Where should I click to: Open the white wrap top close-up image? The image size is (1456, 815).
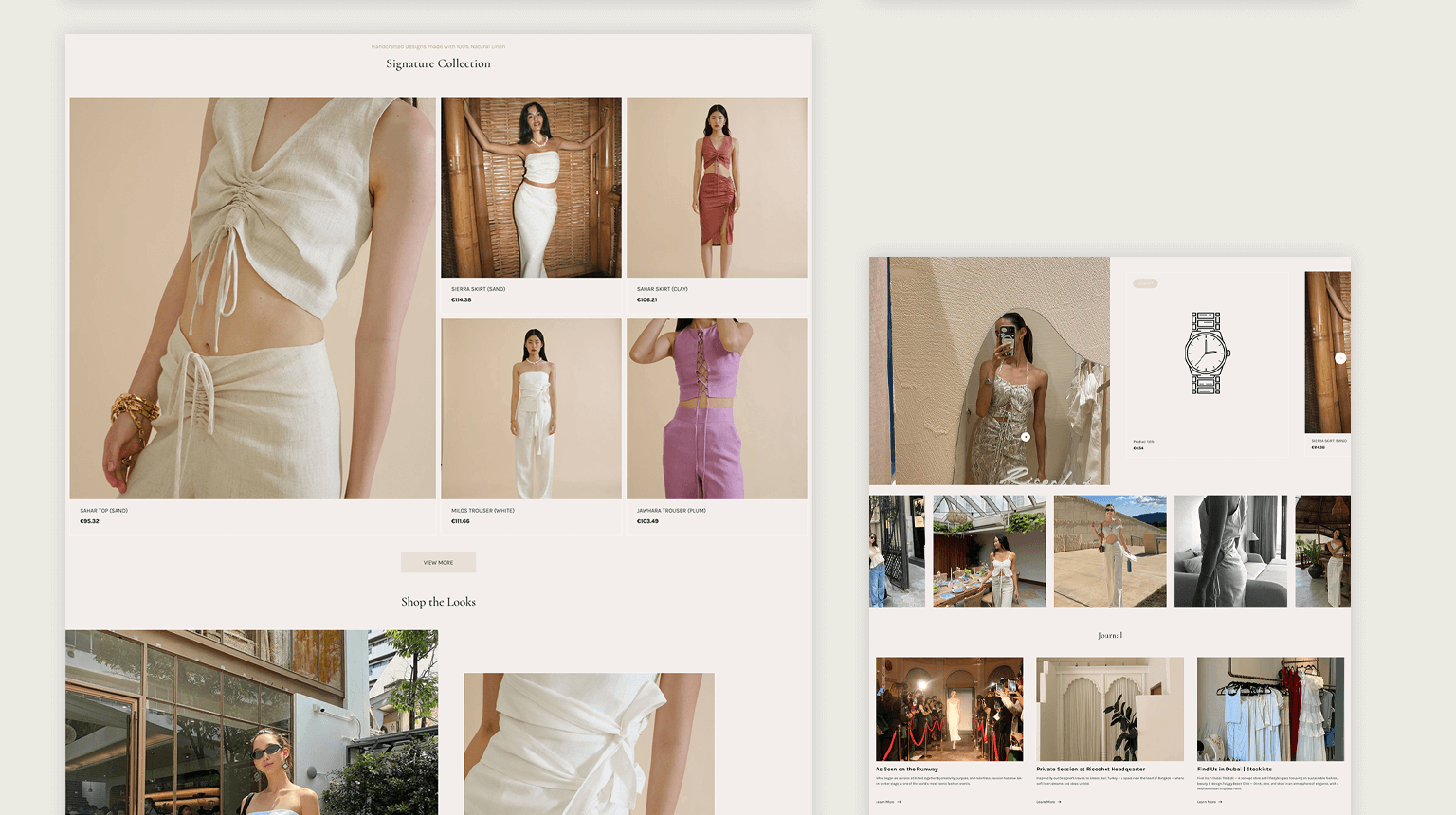589,744
